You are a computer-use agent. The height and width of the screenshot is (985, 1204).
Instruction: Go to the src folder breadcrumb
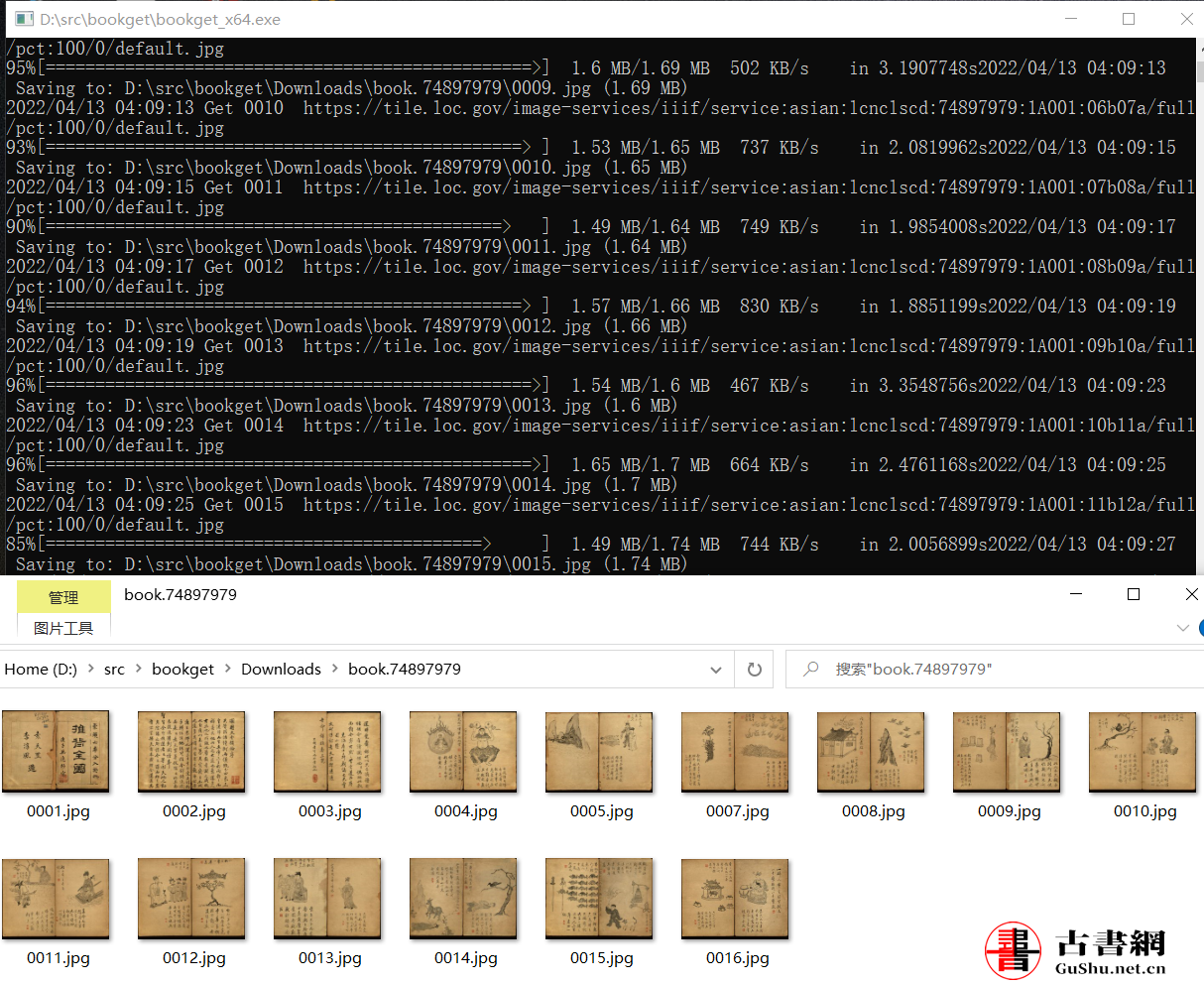point(114,670)
